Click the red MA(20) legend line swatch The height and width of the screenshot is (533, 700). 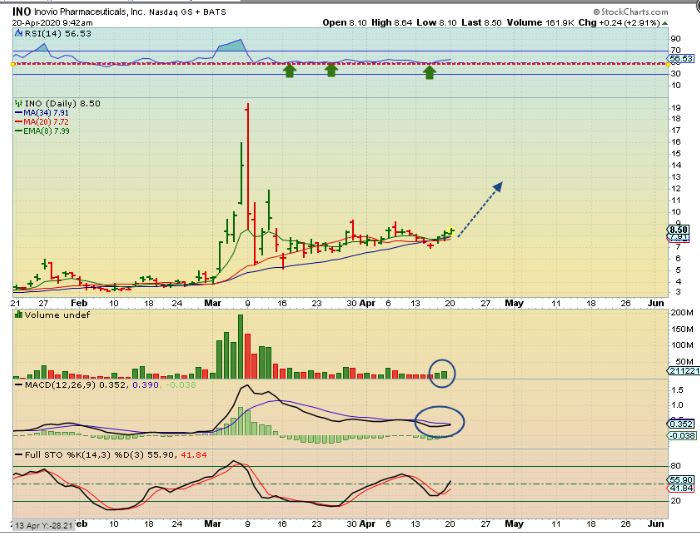(19, 122)
